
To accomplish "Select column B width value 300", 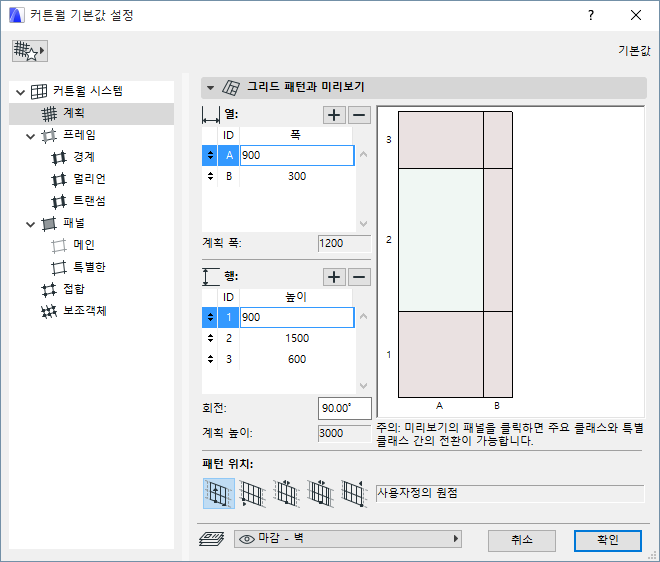I will tap(297, 176).
